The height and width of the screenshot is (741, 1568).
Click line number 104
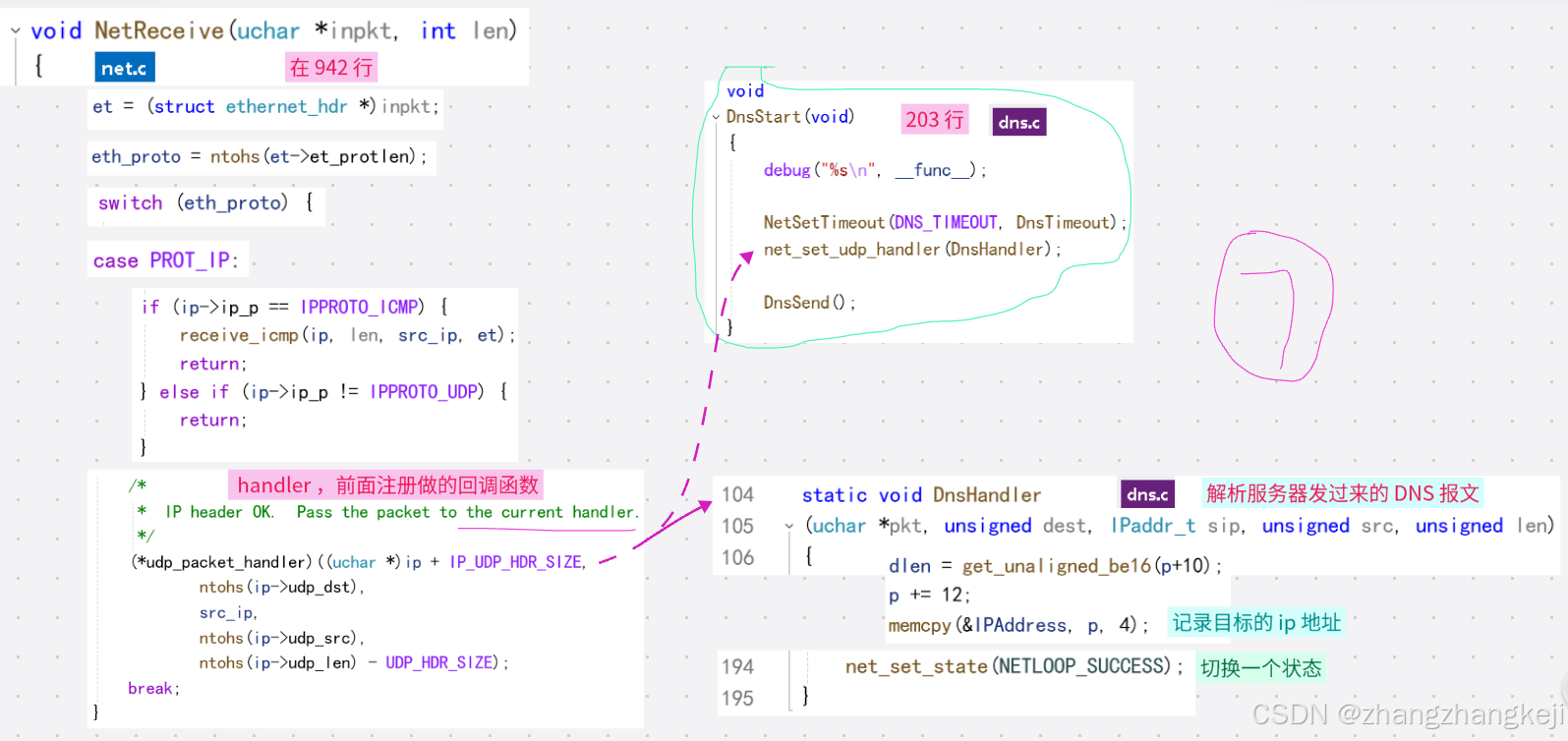737,494
